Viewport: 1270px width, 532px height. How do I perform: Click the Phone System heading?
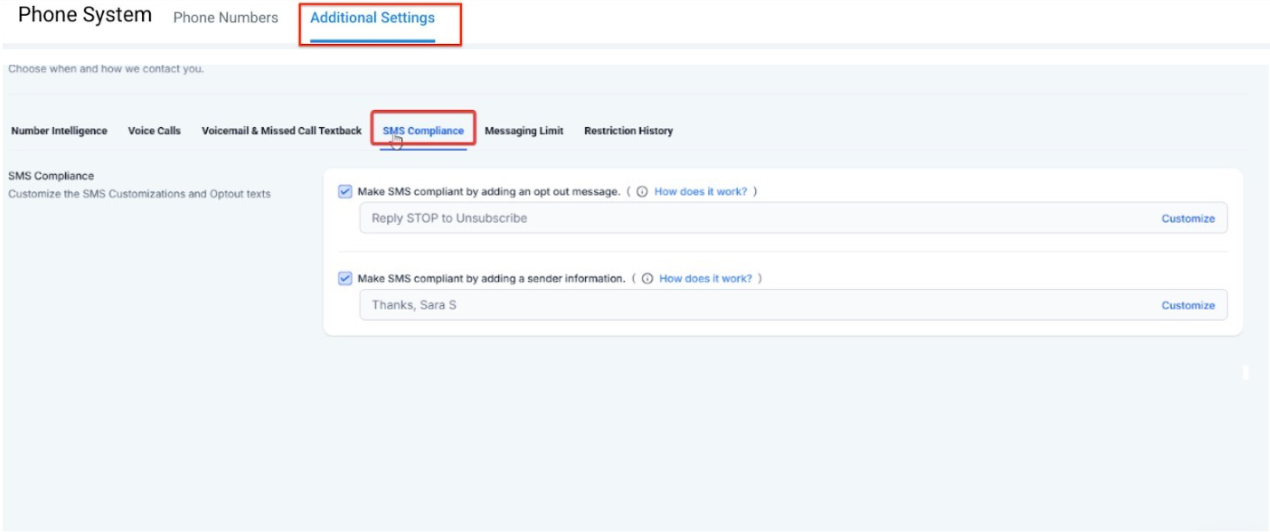coord(85,15)
